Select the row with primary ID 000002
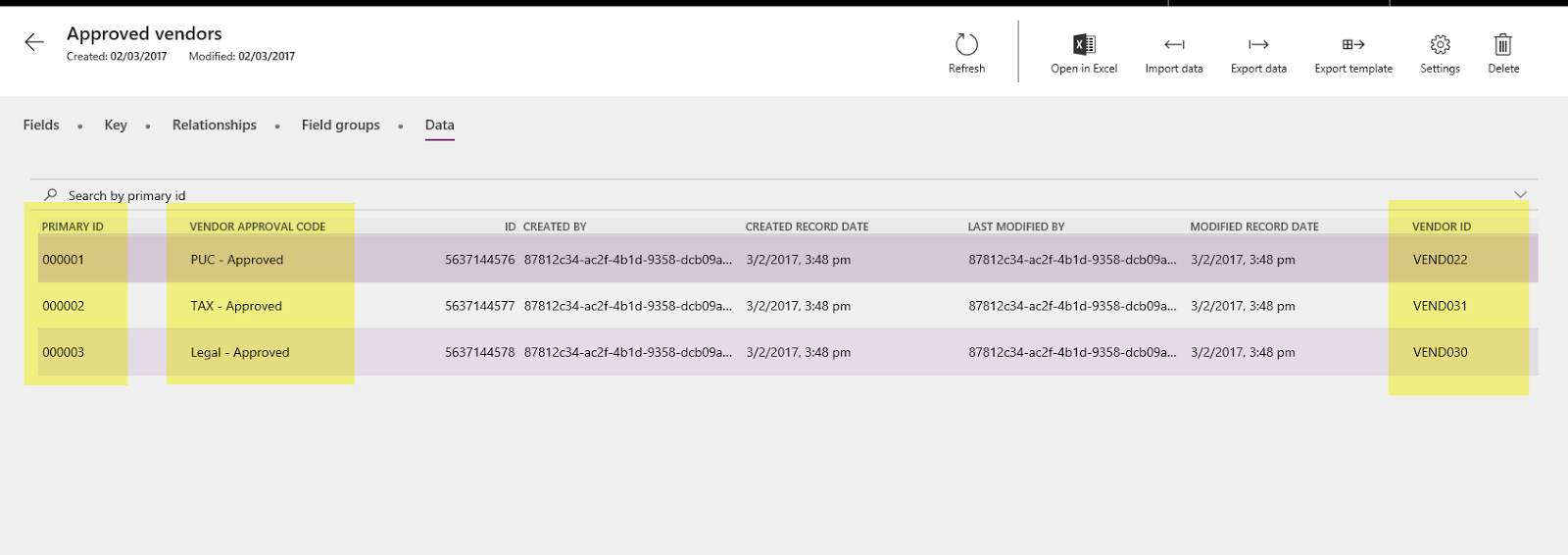This screenshot has width=1568, height=555. (x=64, y=306)
